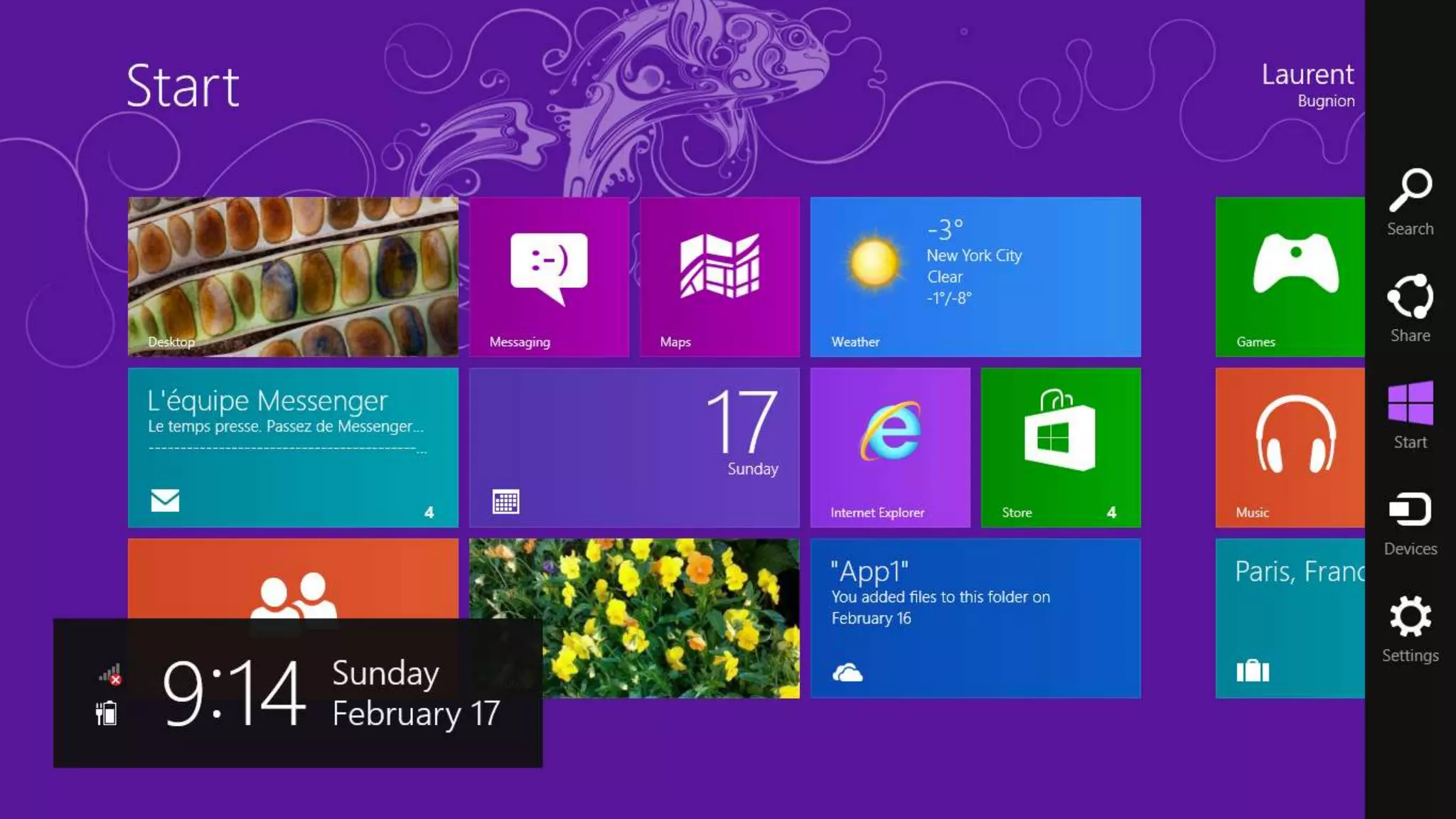Viewport: 1456px width, 819px height.
Task: Open the Desktop tile thumbnail
Action: (x=293, y=277)
